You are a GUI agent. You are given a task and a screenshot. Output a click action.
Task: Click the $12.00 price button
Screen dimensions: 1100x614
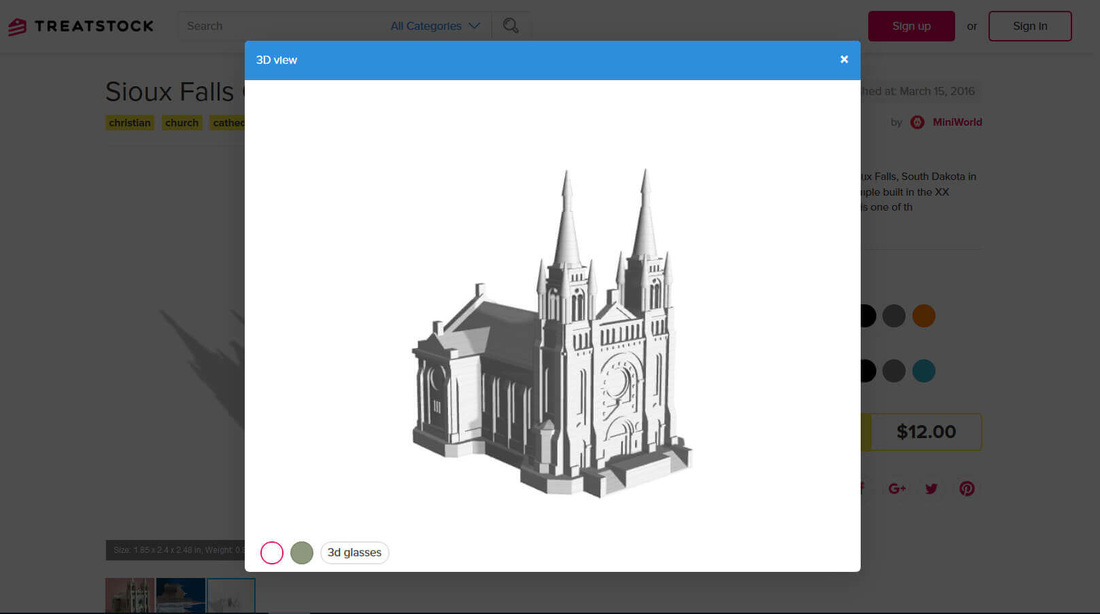(x=926, y=431)
